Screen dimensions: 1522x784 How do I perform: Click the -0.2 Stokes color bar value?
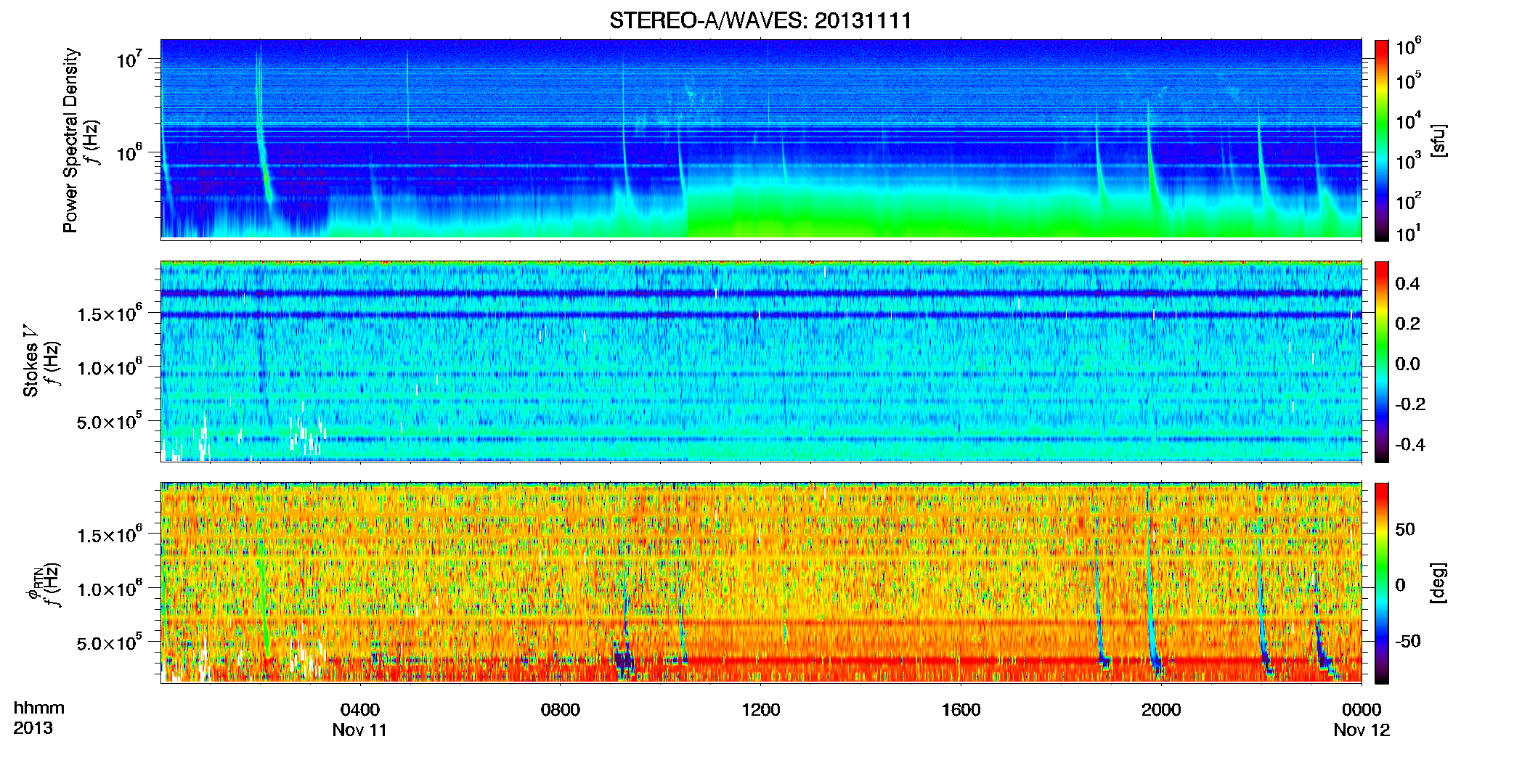click(1410, 404)
